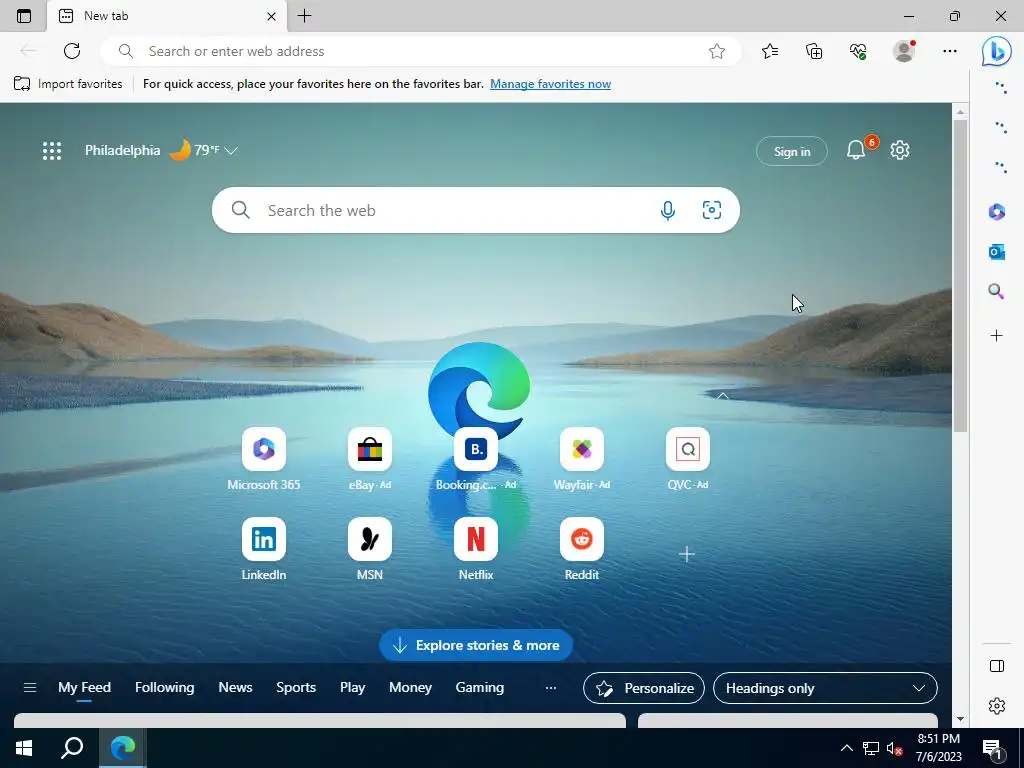Click the Sign in button
Image resolution: width=1024 pixels, height=768 pixels.
coord(792,152)
